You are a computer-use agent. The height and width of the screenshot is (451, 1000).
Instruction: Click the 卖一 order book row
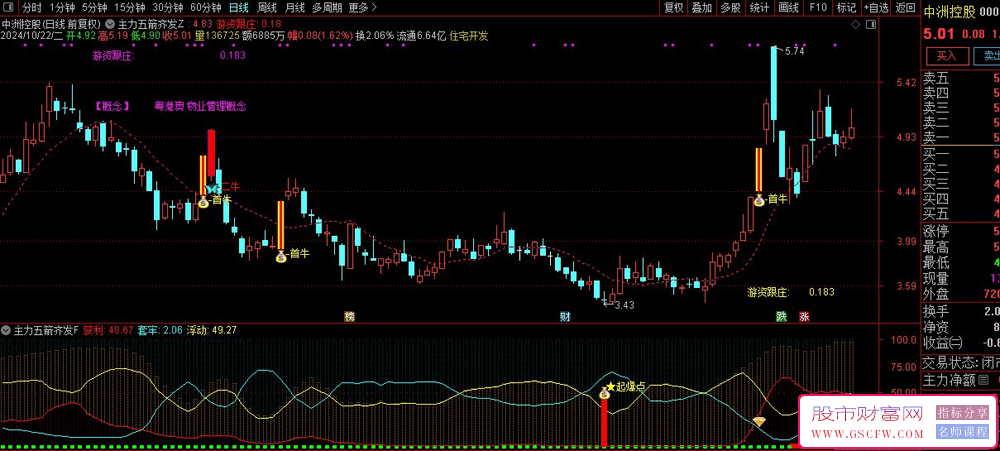pyautogui.click(x=961, y=137)
